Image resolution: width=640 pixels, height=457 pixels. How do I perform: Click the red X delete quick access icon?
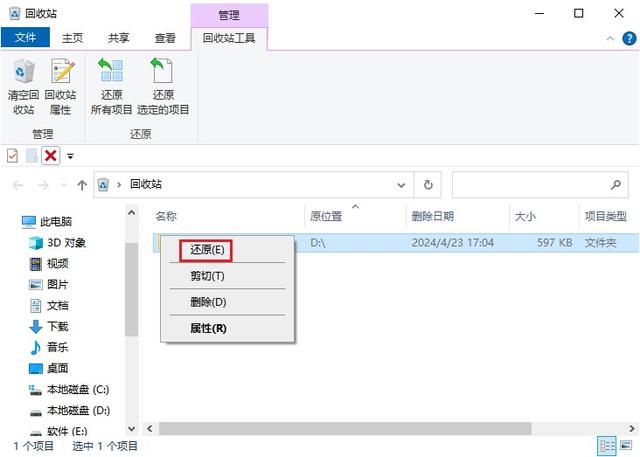[x=51, y=156]
